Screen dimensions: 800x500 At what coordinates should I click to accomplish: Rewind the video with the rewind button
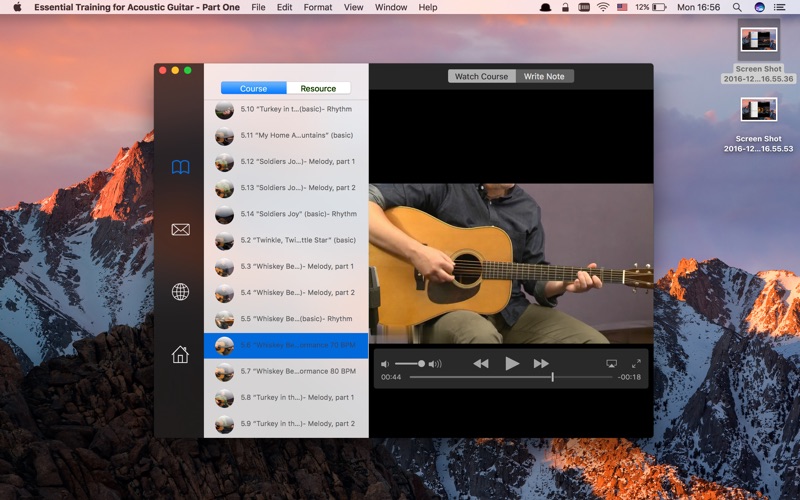pos(481,363)
